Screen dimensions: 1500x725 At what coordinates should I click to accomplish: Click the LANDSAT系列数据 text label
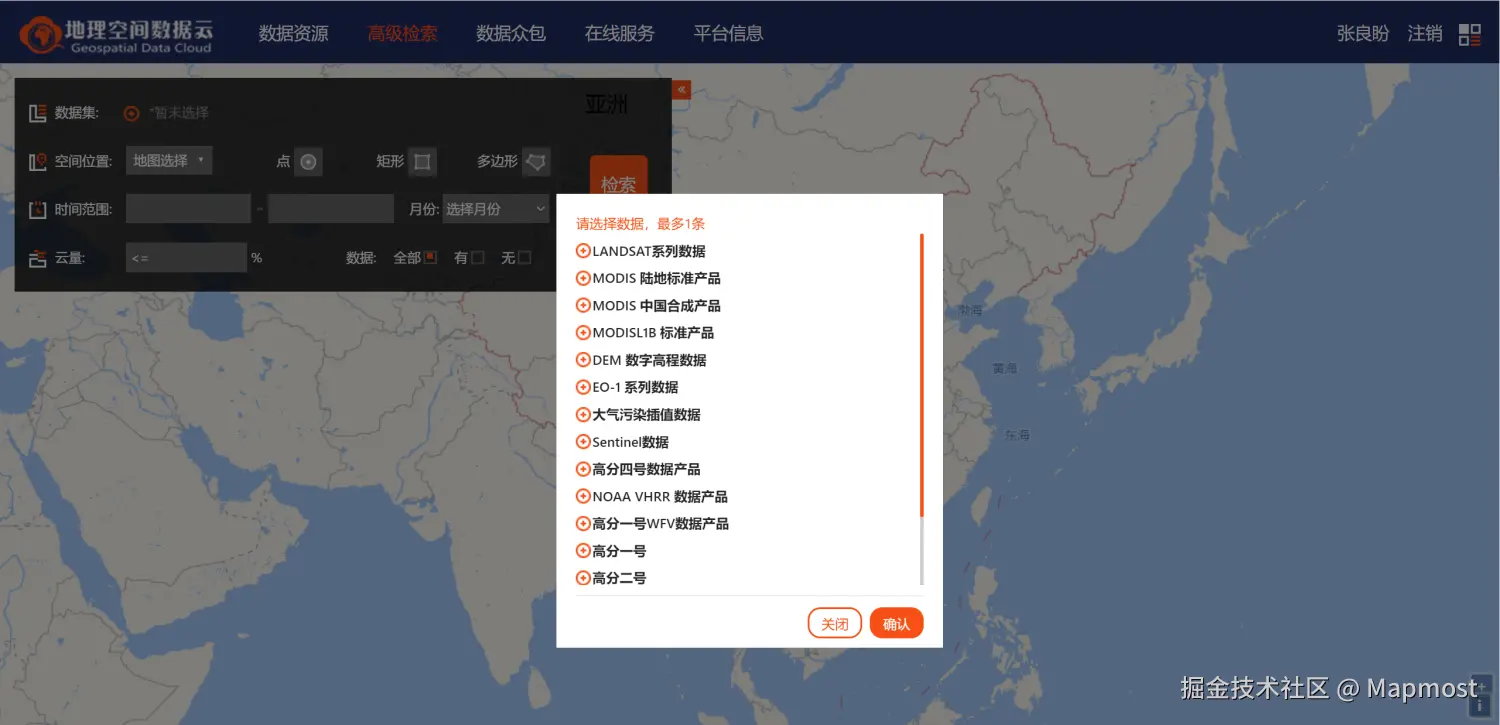[649, 251]
